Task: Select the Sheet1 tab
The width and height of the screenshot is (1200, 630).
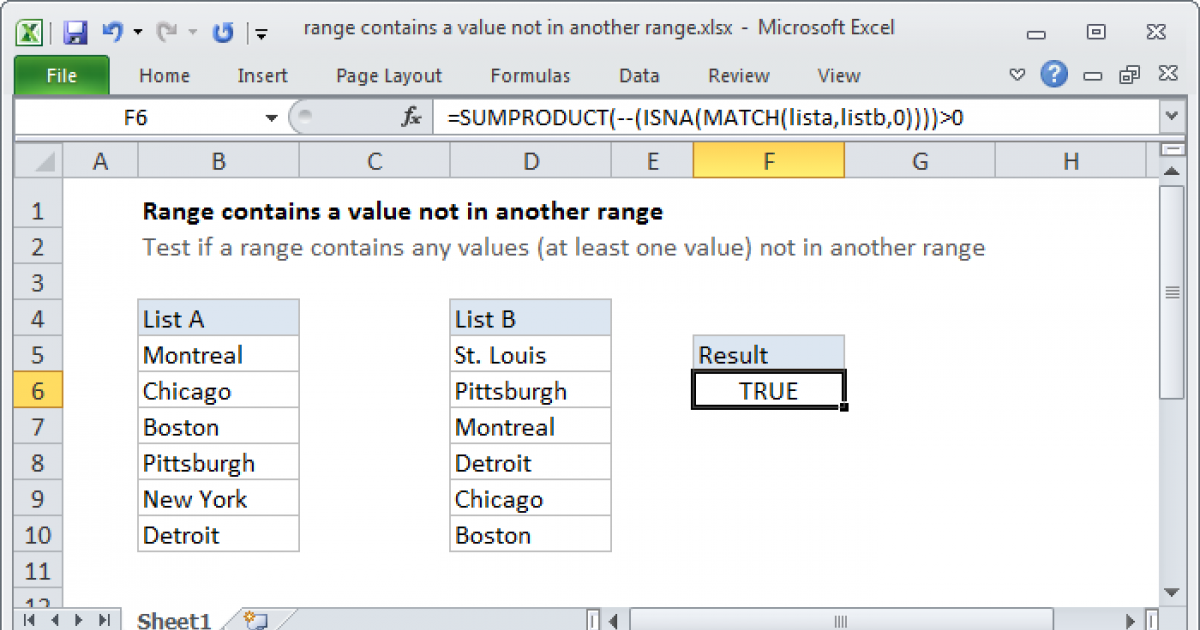Action: point(173,620)
